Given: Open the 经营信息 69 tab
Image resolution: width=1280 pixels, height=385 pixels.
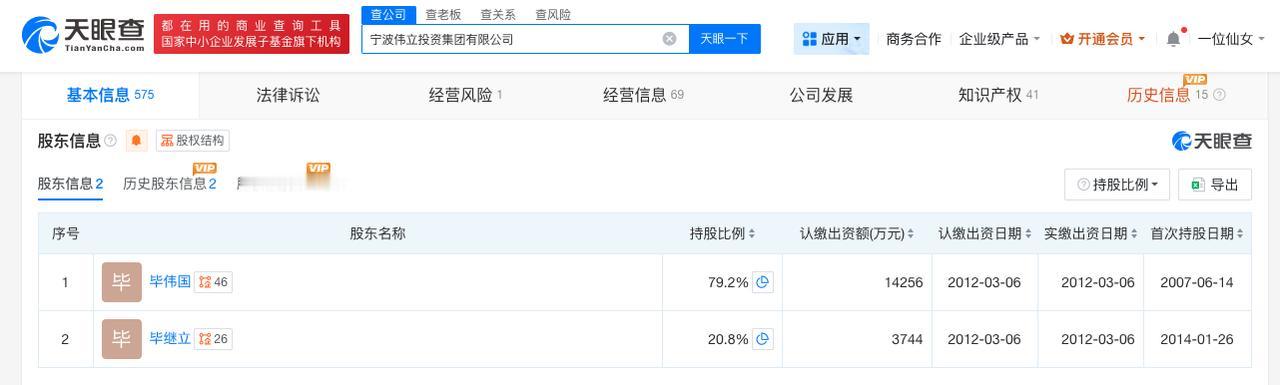Looking at the screenshot, I should pyautogui.click(x=643, y=95).
